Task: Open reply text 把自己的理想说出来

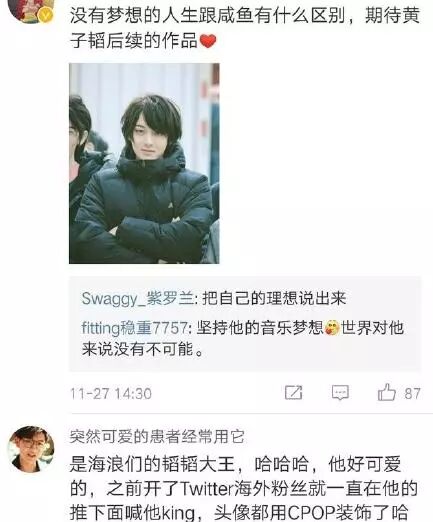Action: coord(274,298)
